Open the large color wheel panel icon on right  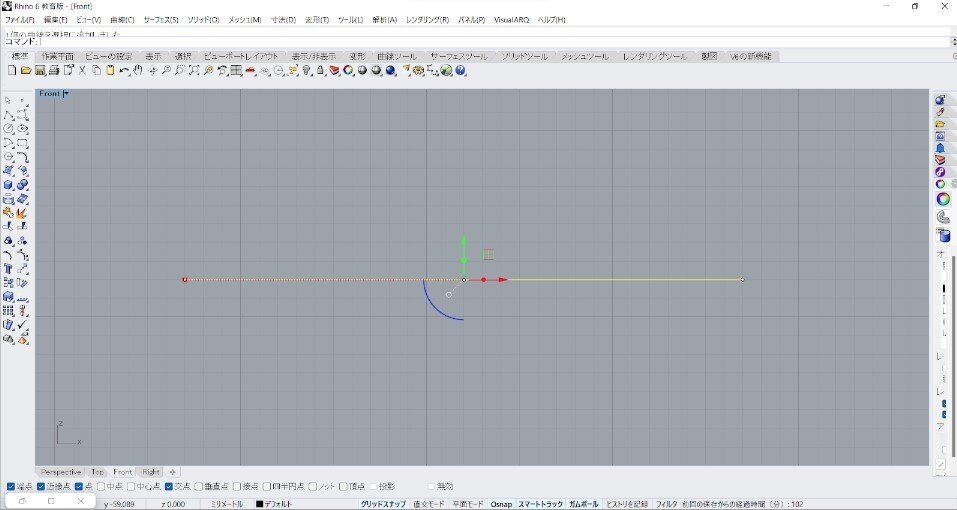[943, 199]
